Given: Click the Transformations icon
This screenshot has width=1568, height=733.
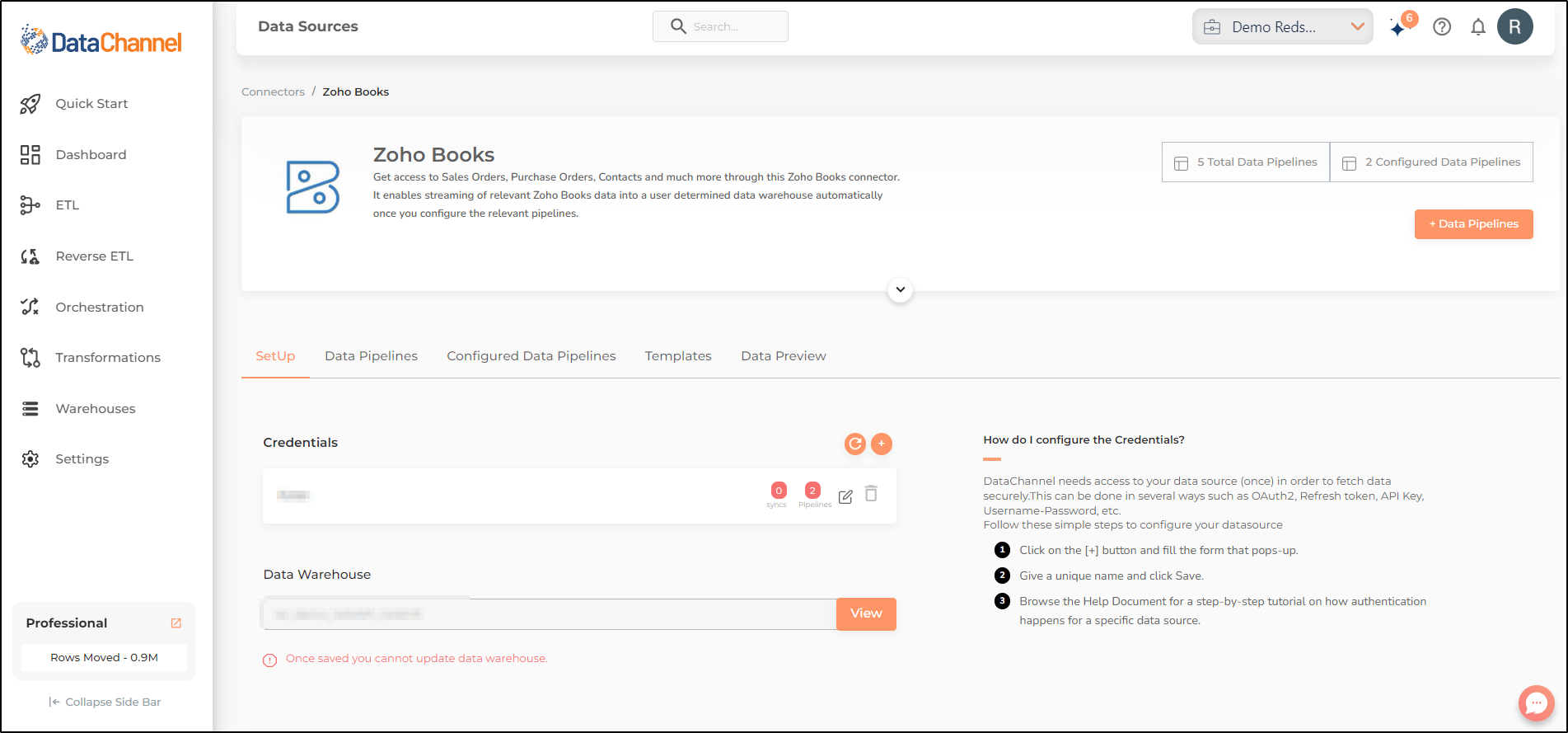Looking at the screenshot, I should [x=30, y=358].
